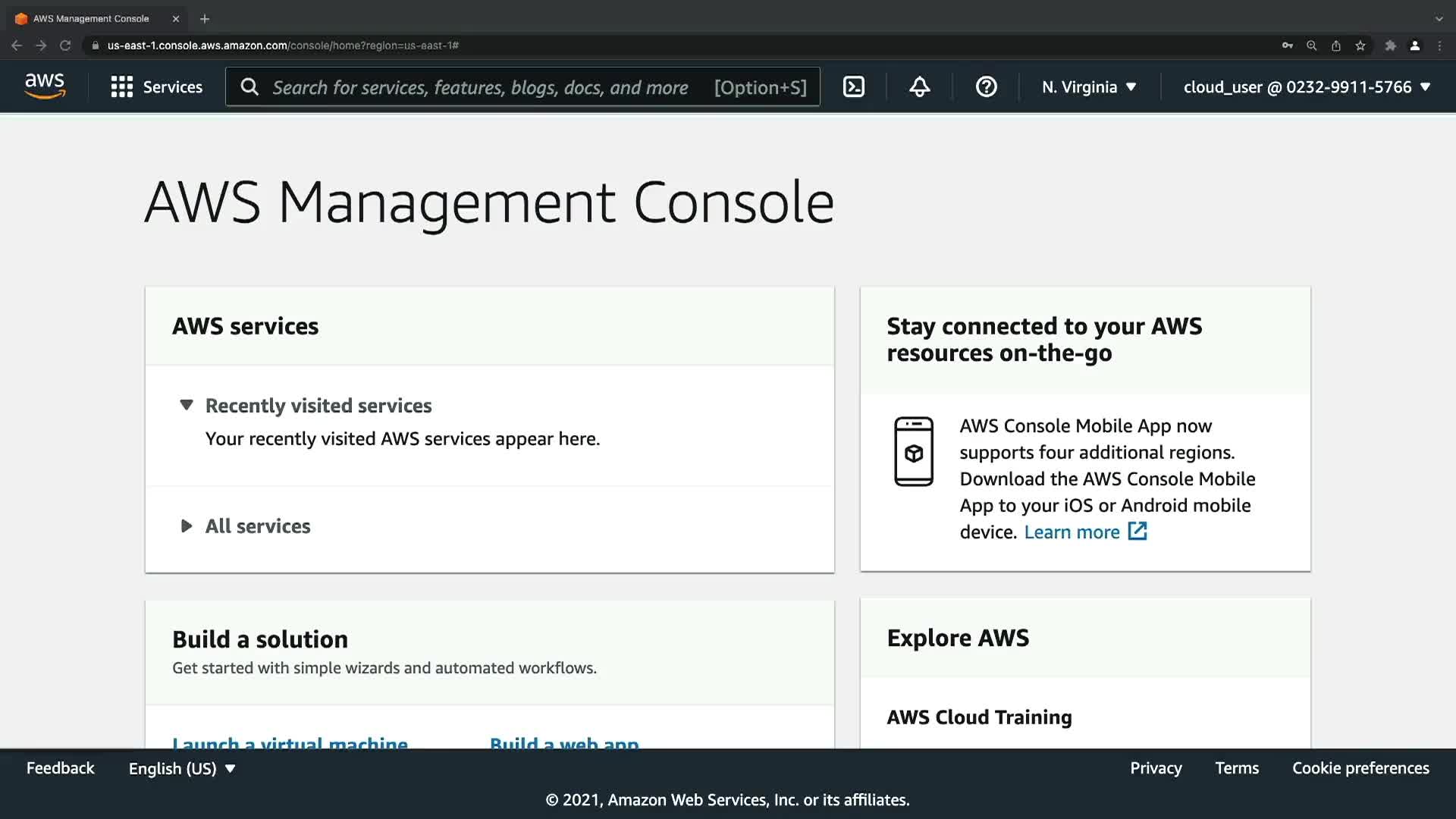
Task: Open cloud_user account dropdown menu
Action: [1306, 87]
